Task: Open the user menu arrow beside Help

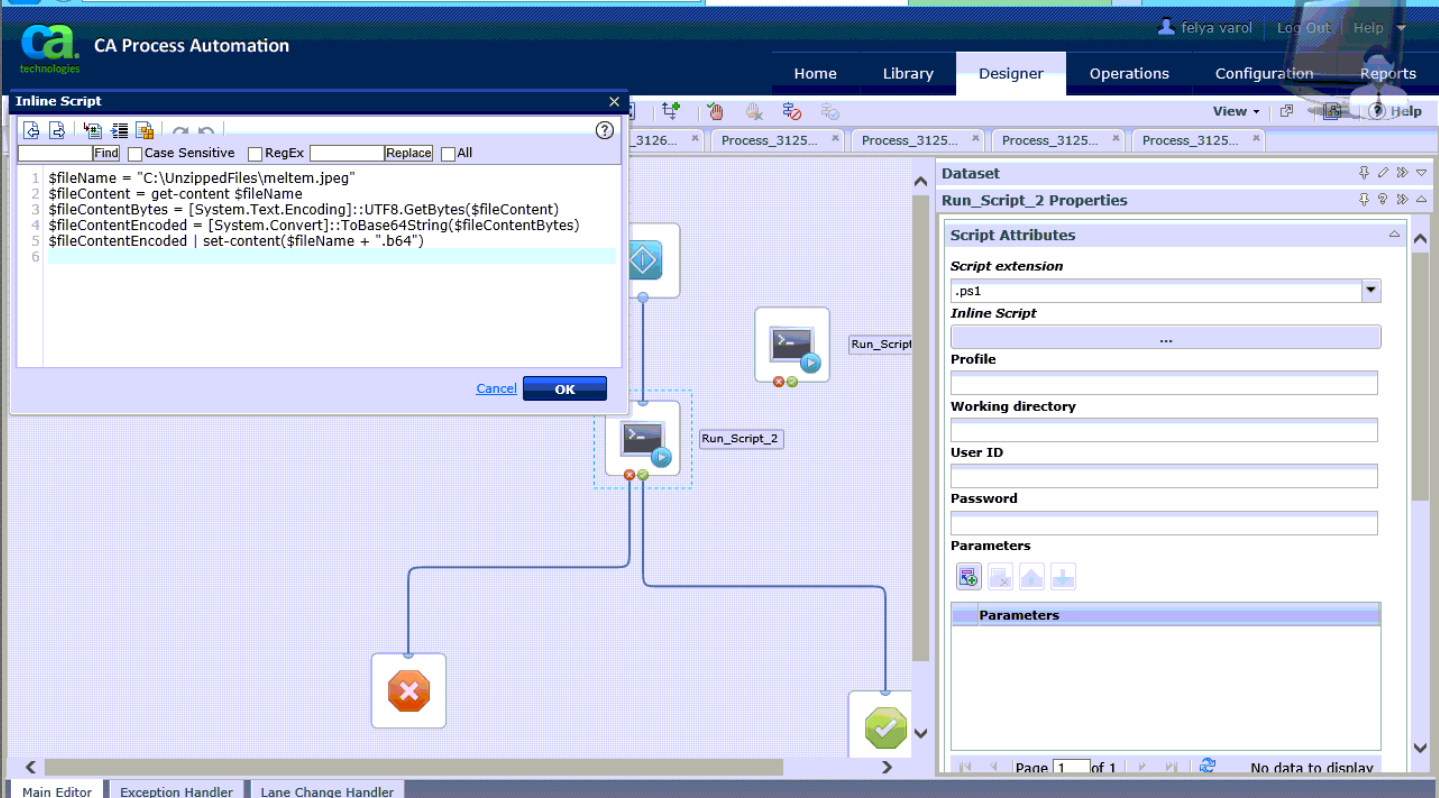Action: [x=1401, y=28]
